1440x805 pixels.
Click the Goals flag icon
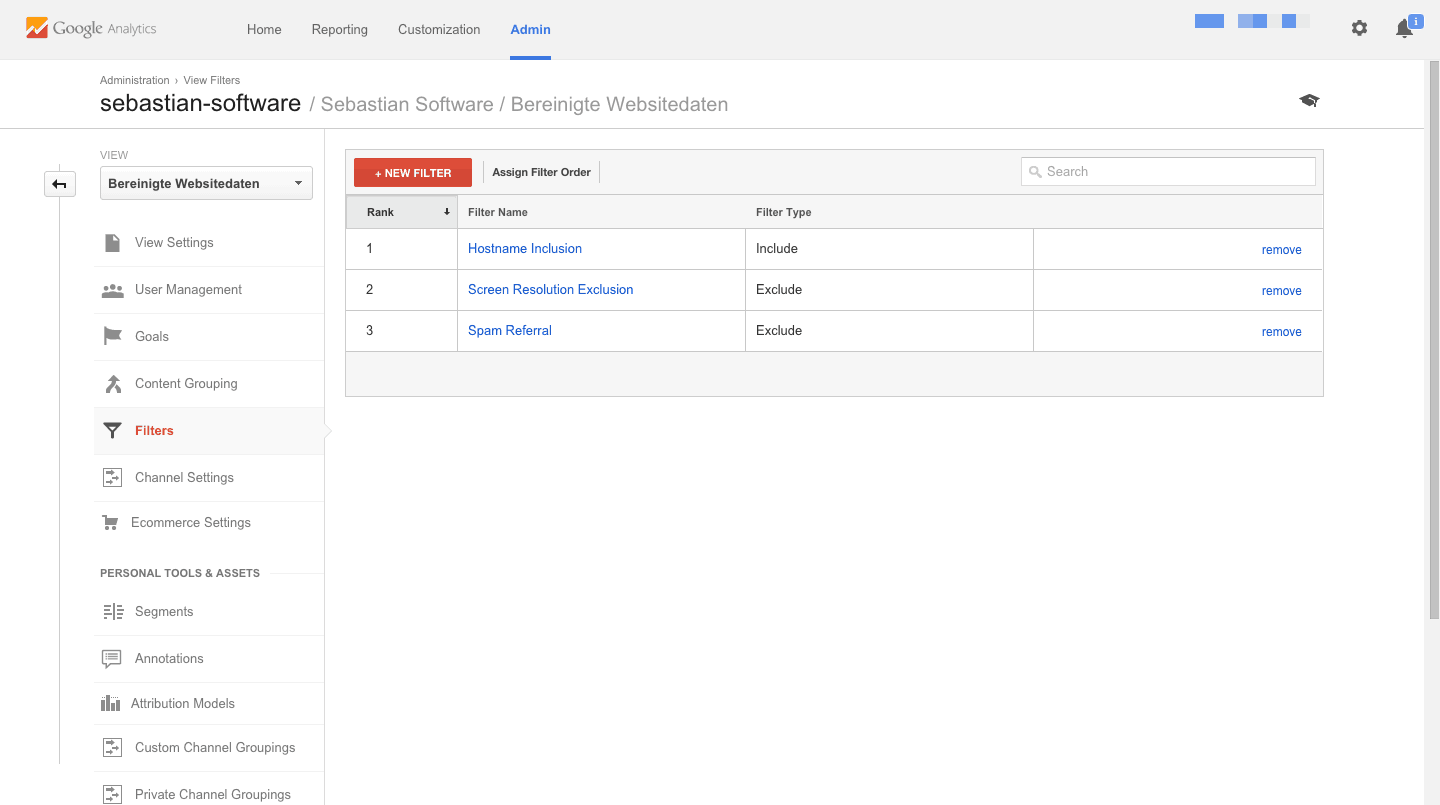(113, 337)
